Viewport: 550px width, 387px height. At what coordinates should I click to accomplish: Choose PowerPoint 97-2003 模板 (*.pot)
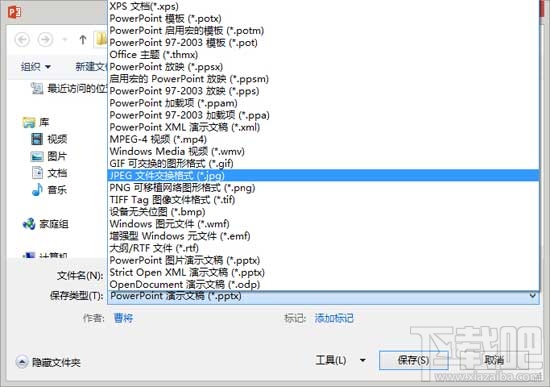click(323, 42)
